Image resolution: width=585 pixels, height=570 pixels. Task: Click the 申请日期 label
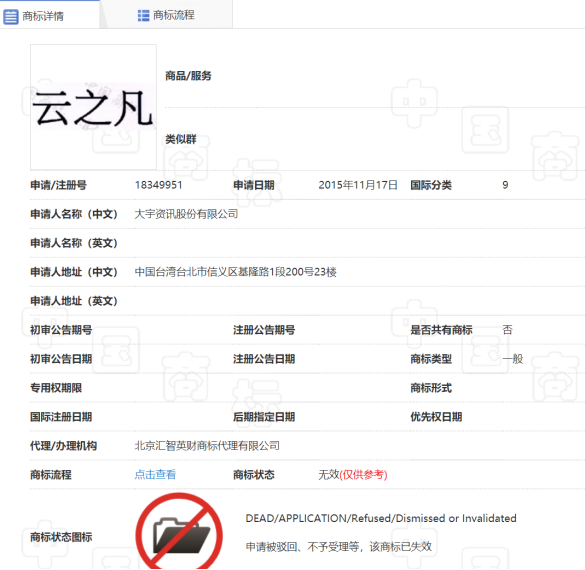[x=254, y=185]
